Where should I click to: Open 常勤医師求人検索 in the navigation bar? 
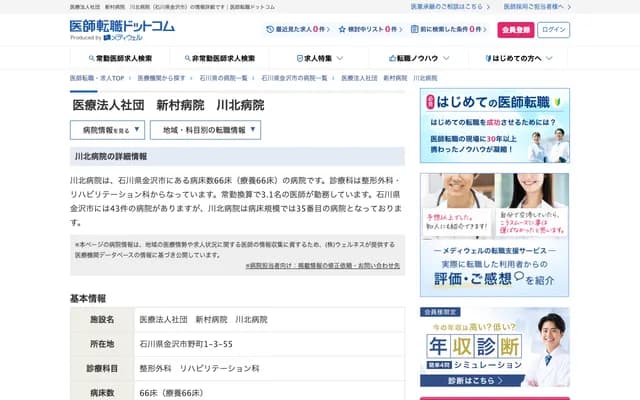(120, 58)
